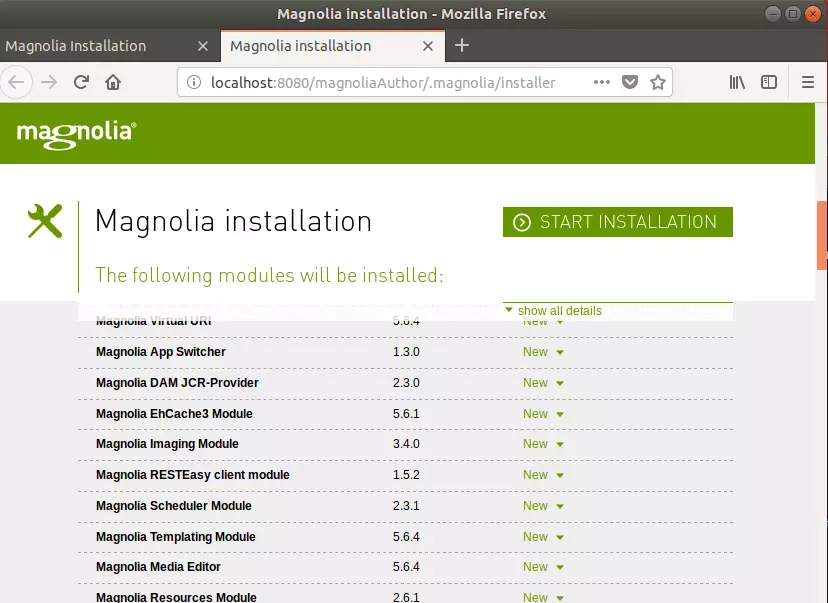The image size is (828, 603).
Task: Click the 'Magnolia installation' page heading
Action: point(233,221)
